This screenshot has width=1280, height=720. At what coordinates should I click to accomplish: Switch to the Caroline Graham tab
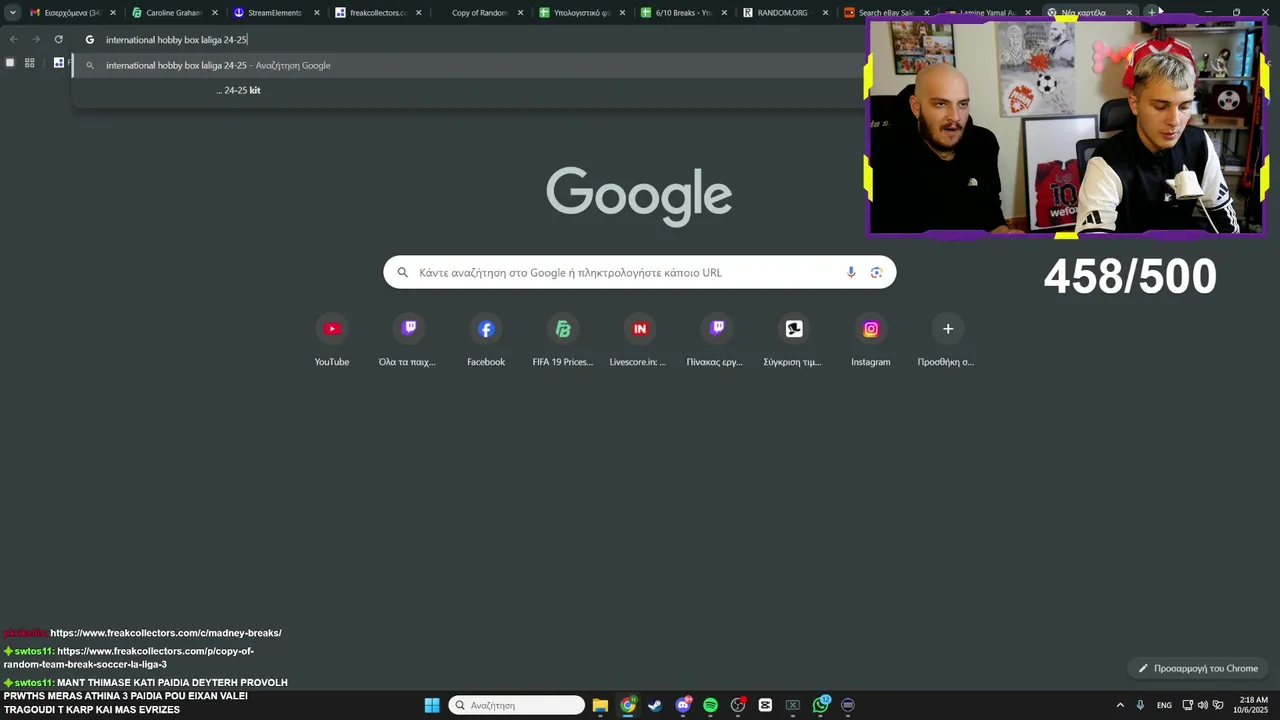tap(174, 12)
